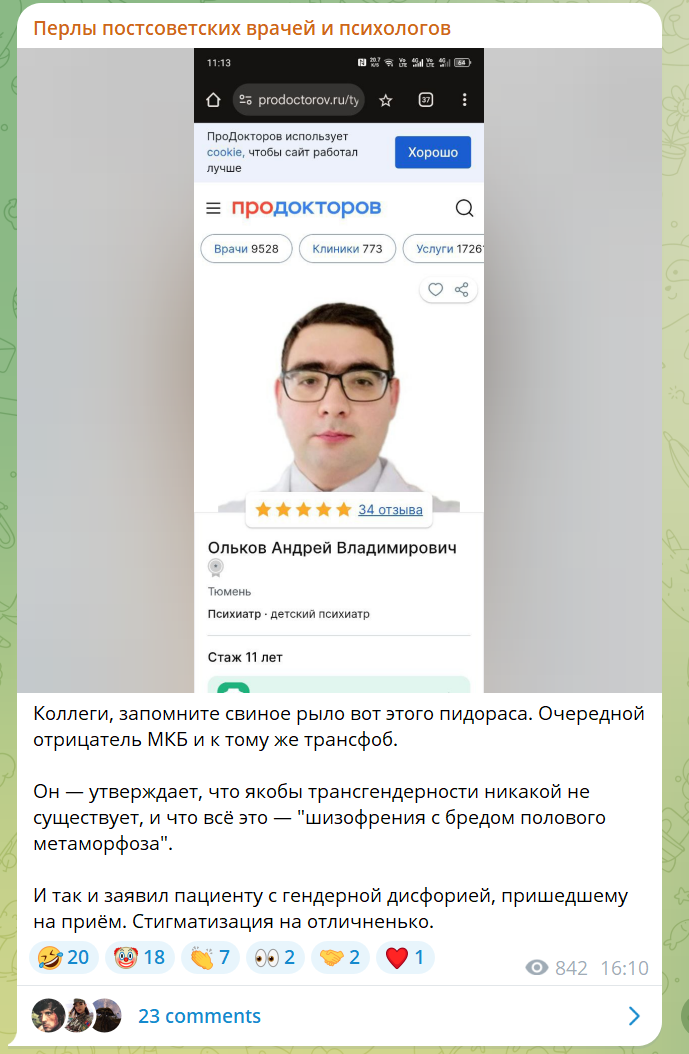
Task: Open the browser three-dot menu
Action: click(x=464, y=100)
